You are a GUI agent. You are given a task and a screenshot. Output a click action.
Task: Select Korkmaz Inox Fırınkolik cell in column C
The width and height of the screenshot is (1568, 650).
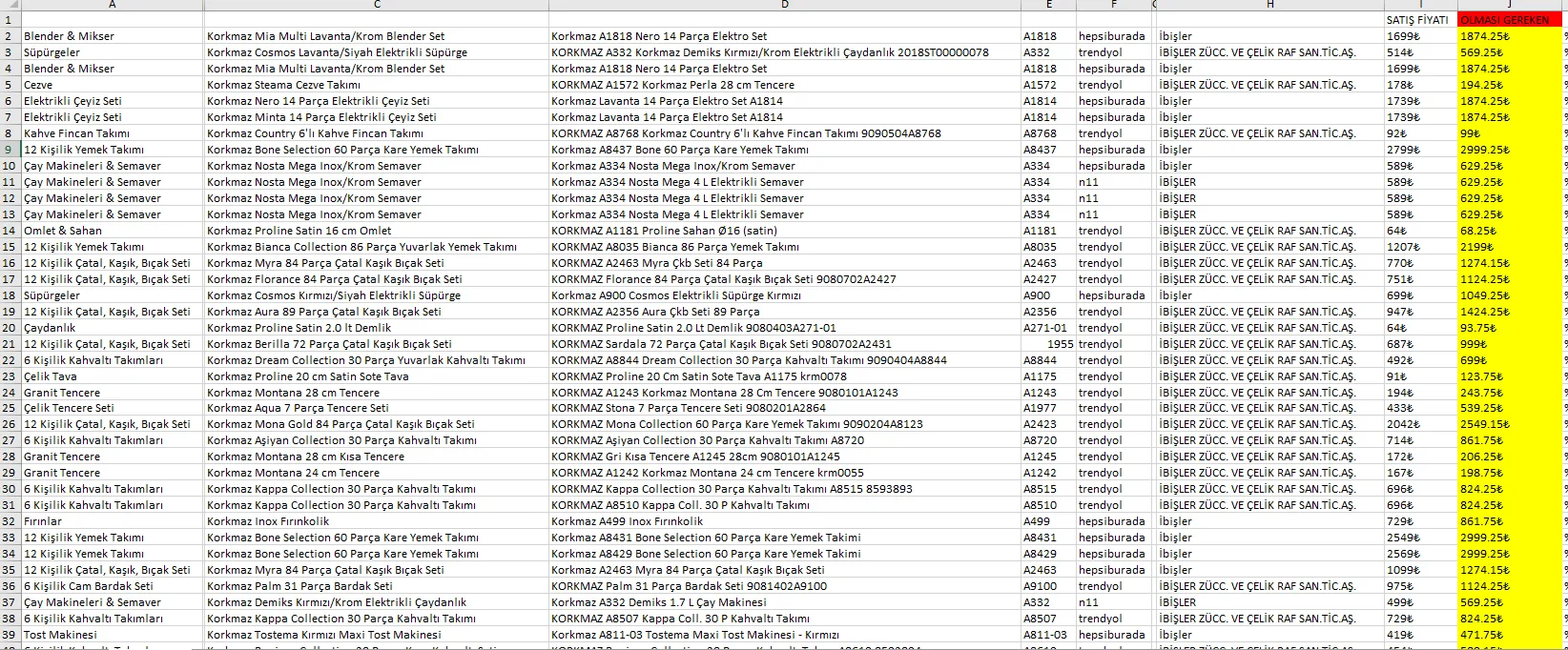(377, 521)
